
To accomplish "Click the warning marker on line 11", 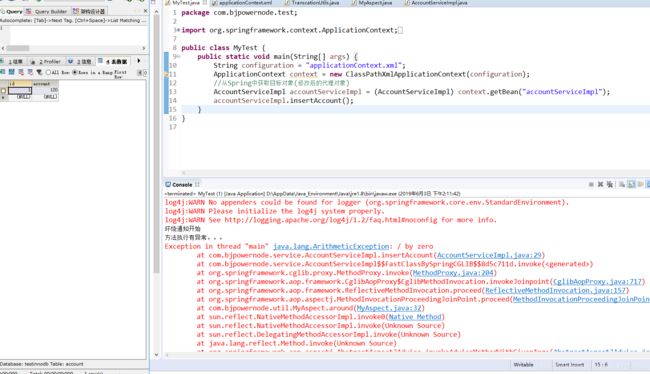I will tap(166, 74).
